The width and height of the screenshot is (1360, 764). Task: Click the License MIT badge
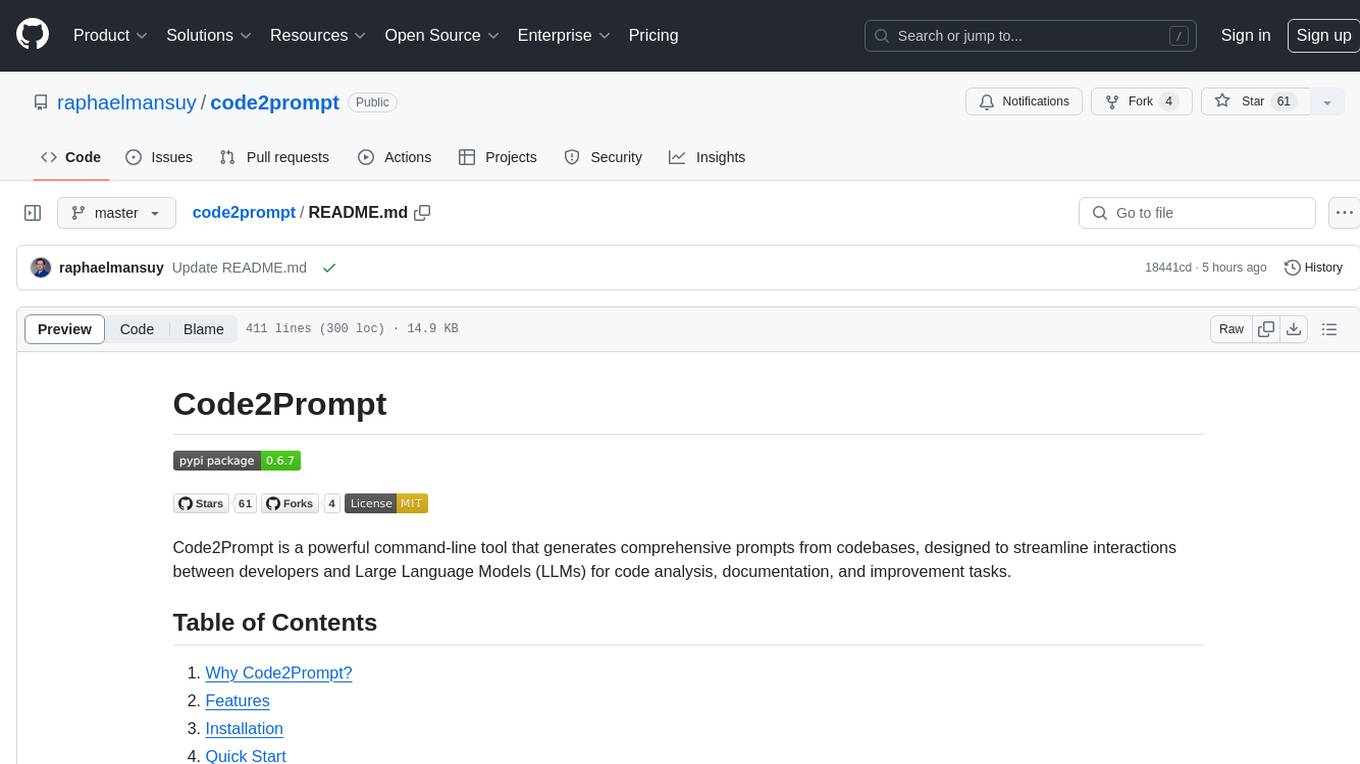click(x=386, y=504)
